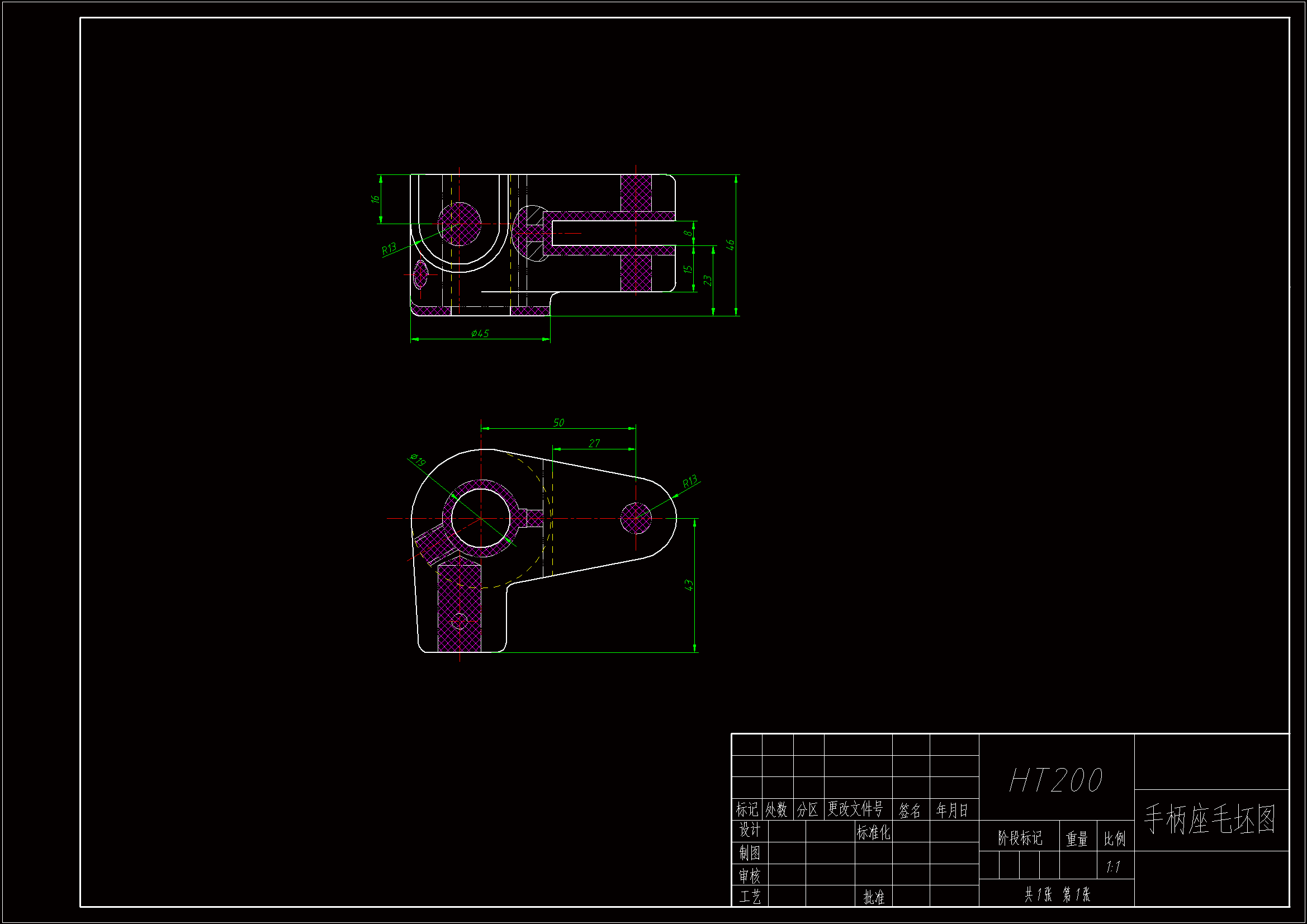
Task: Click the HT200 material text
Action: (1055, 780)
